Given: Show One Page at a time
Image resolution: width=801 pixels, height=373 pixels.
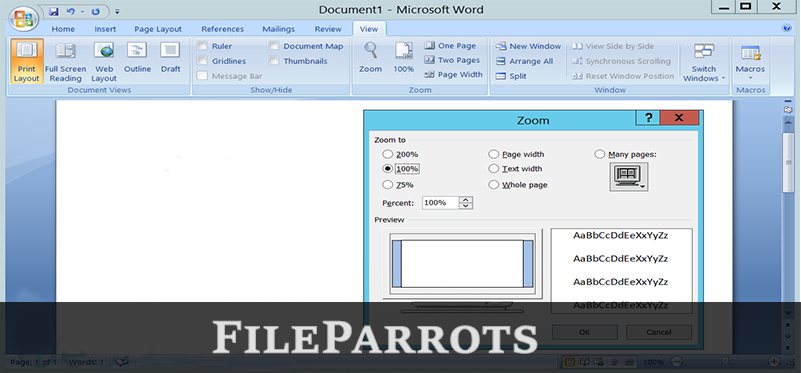Looking at the screenshot, I should click(450, 45).
